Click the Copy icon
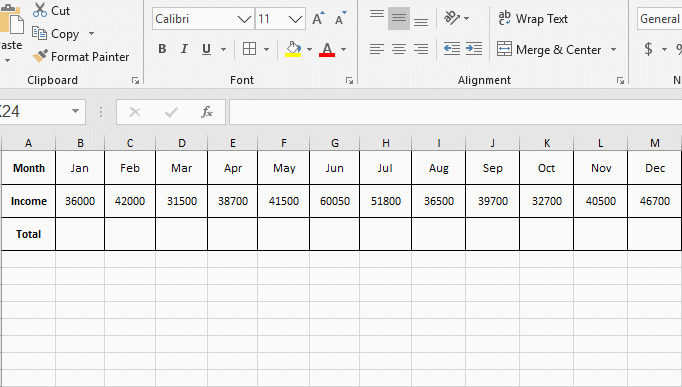The height and width of the screenshot is (387, 682). (39, 33)
